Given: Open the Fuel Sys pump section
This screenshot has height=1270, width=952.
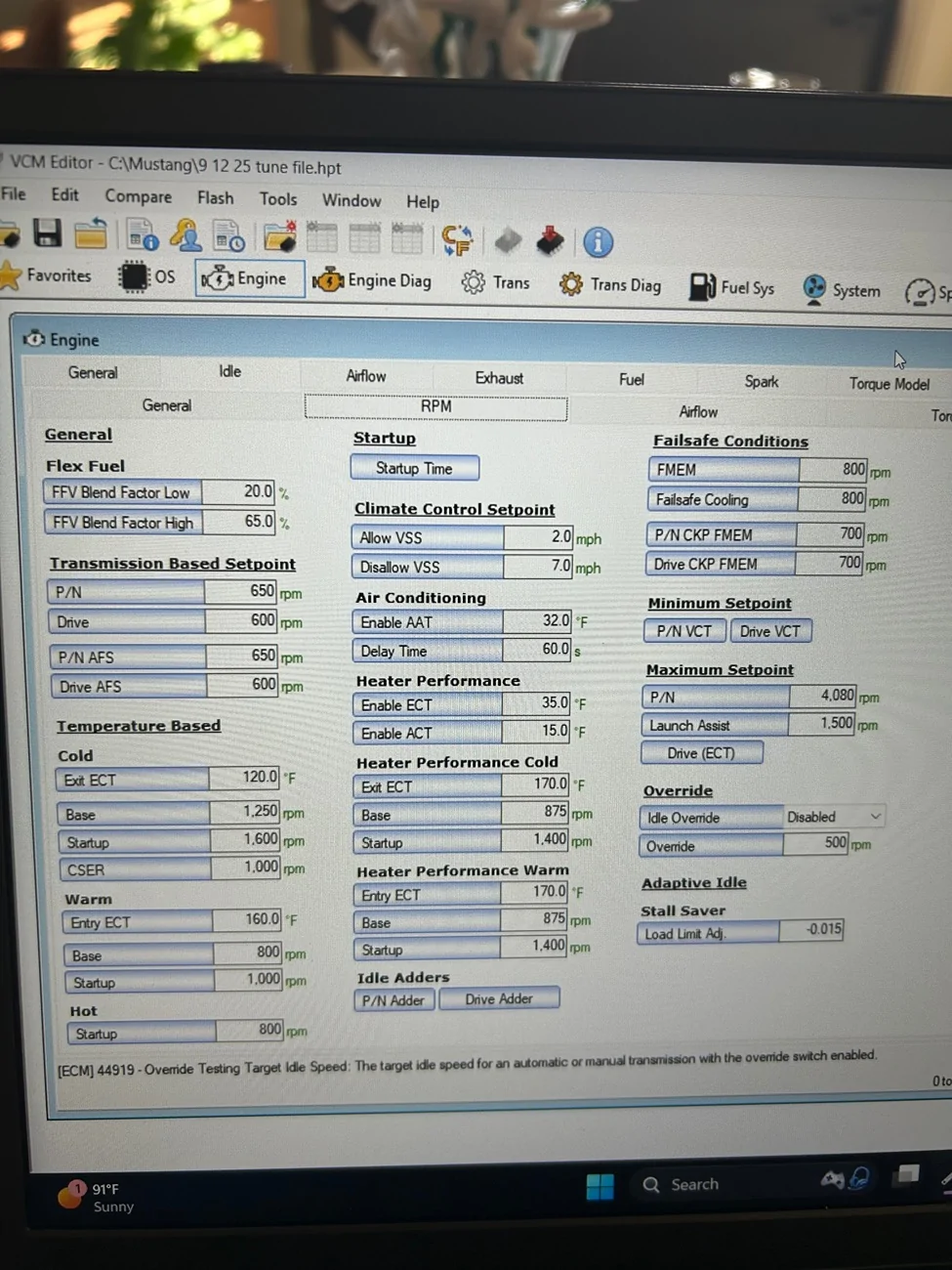Looking at the screenshot, I should (732, 287).
